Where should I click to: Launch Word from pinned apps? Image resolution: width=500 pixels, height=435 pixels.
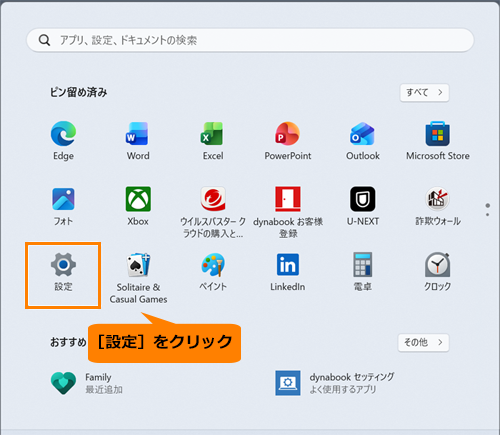(x=138, y=134)
